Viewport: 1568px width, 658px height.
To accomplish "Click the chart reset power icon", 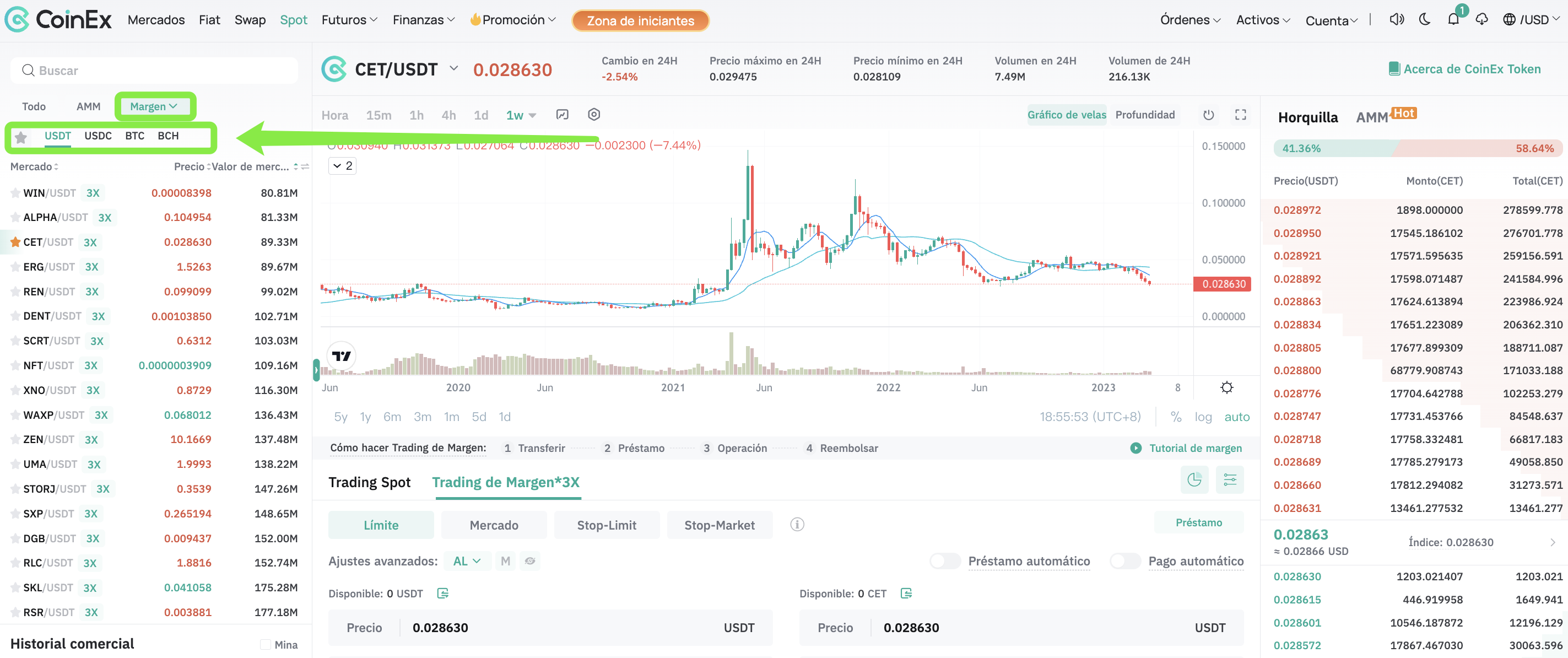I will point(1209,115).
